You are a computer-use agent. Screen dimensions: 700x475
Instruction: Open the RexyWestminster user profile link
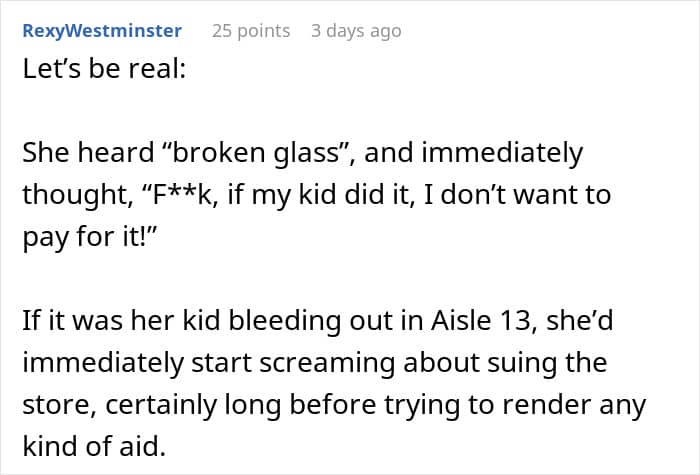click(x=102, y=31)
